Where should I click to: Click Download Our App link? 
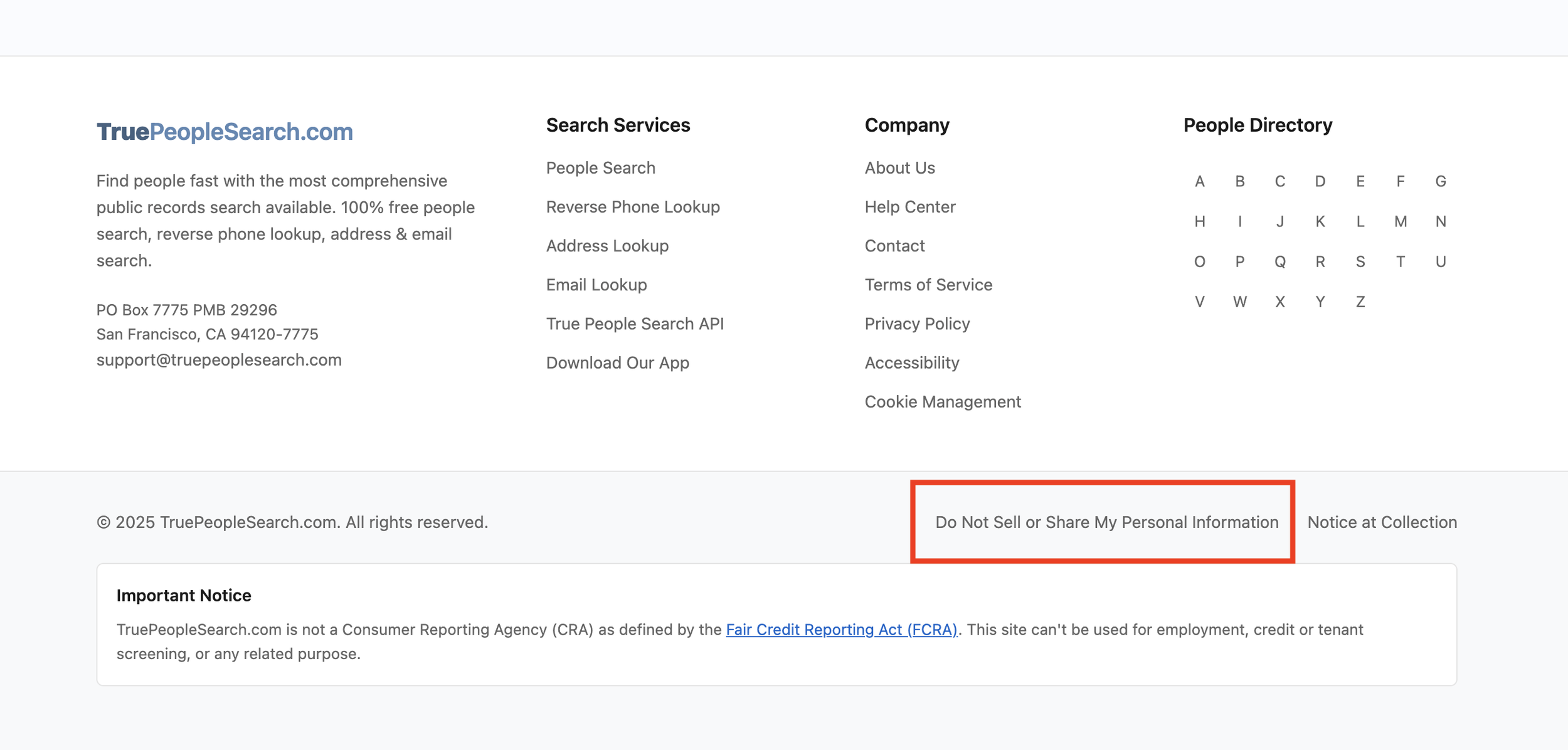[617, 362]
